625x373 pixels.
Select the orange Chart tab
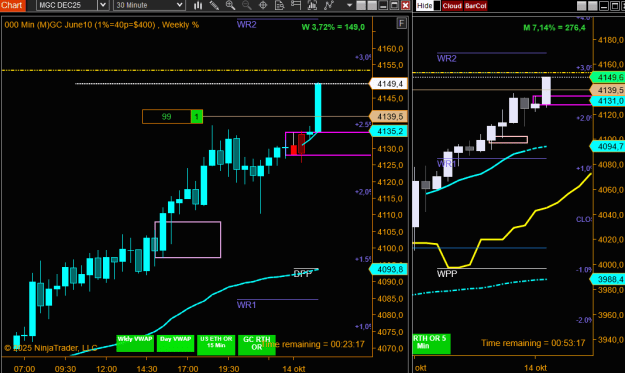coord(12,5)
